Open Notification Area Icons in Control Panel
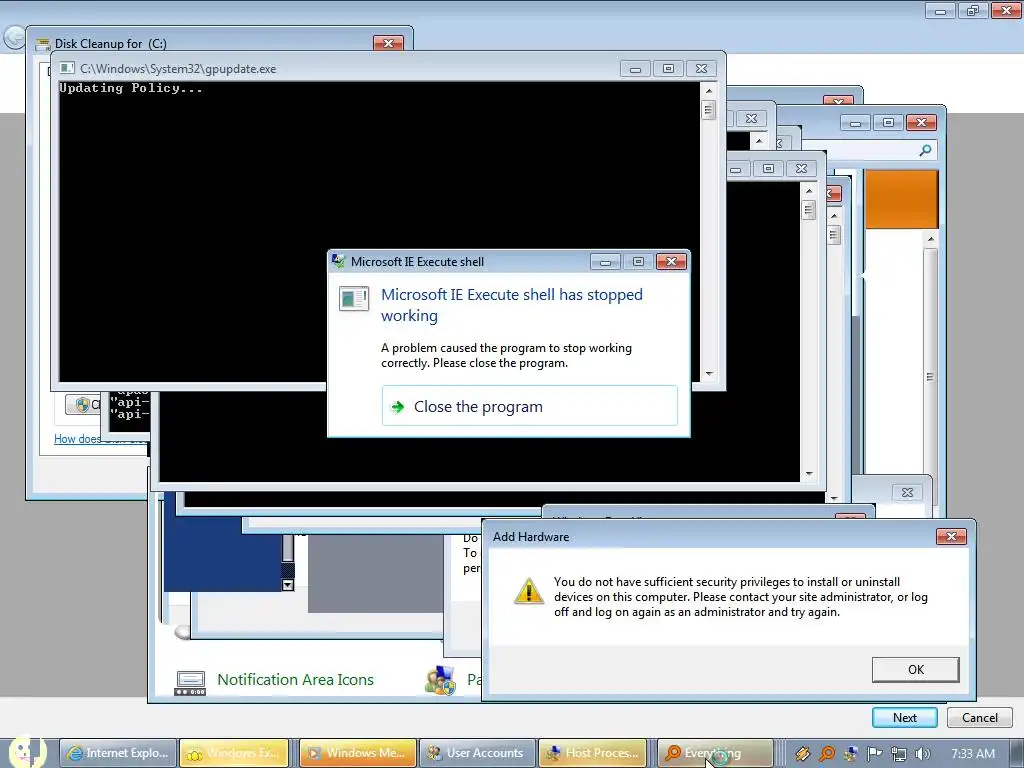The height and width of the screenshot is (768, 1024). click(295, 680)
